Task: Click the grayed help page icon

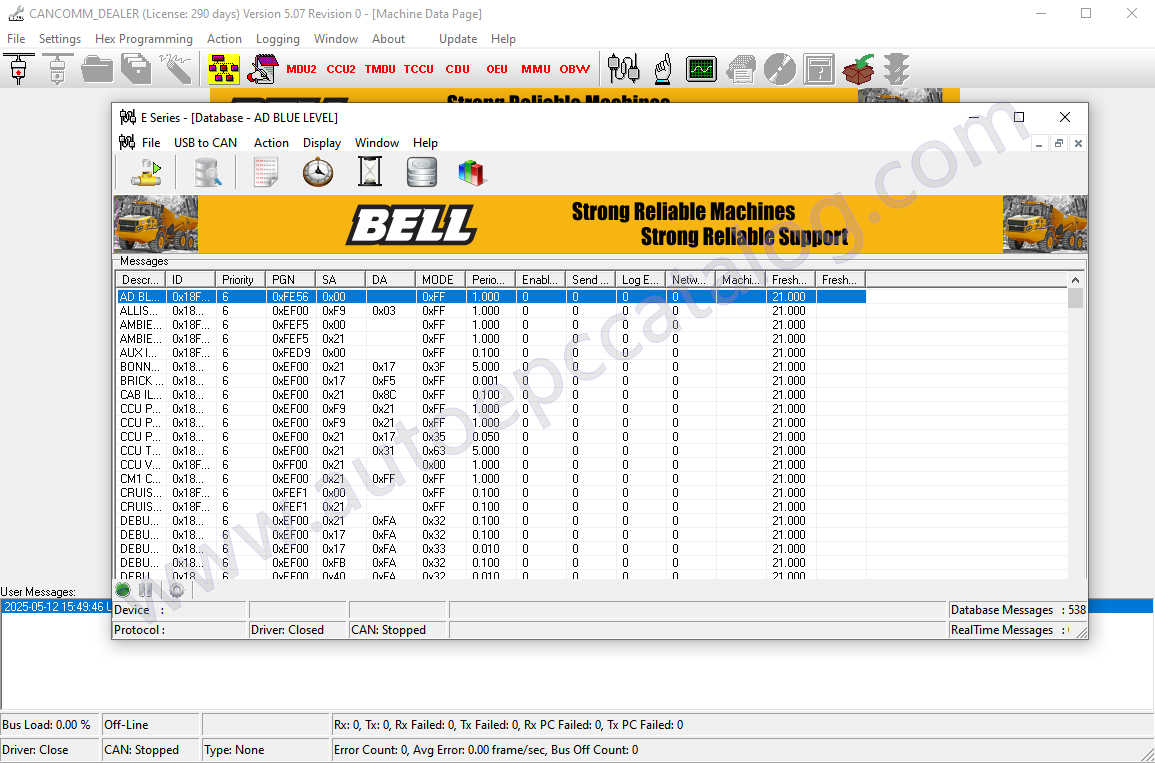Action: pyautogui.click(x=818, y=69)
